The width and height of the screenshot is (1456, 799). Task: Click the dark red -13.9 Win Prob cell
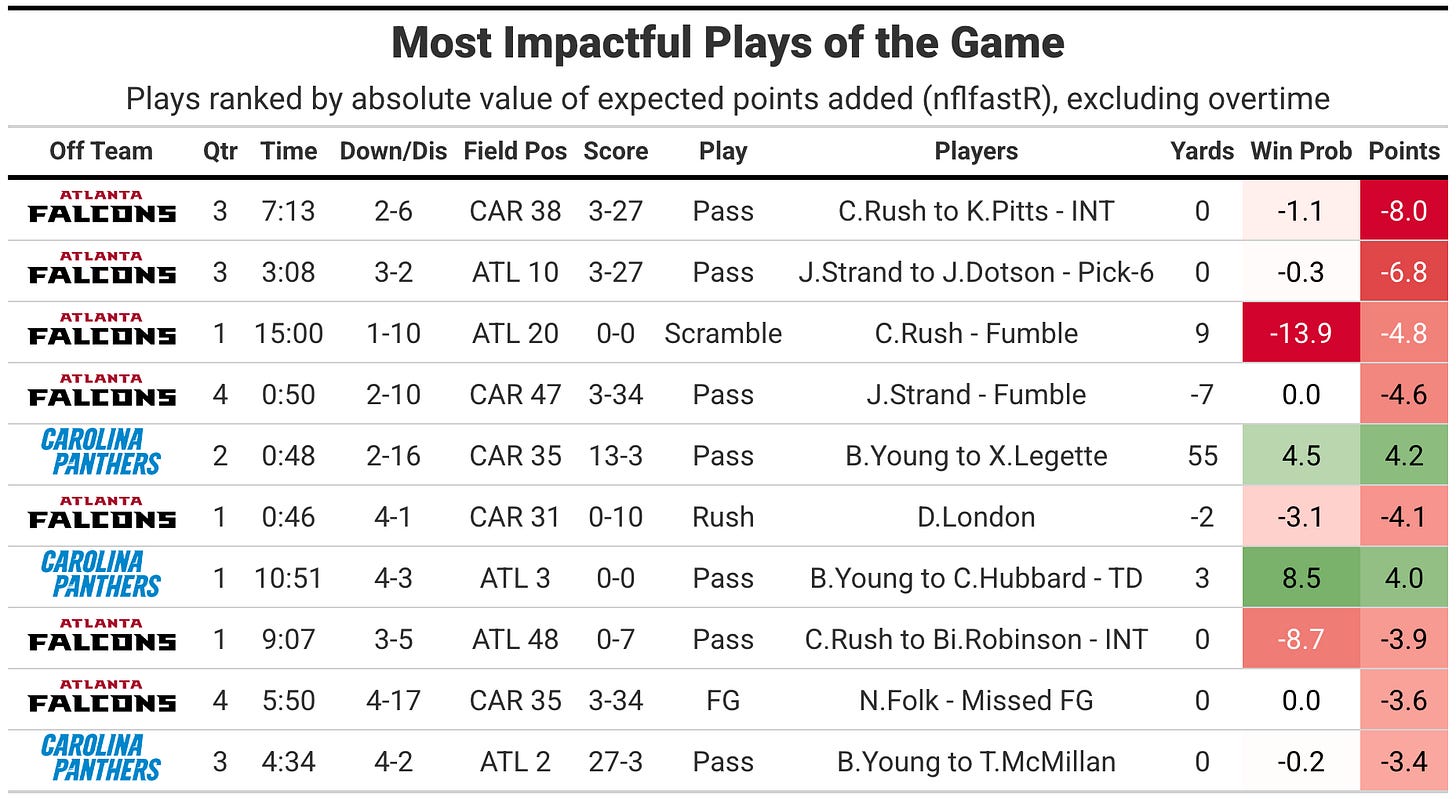click(1301, 333)
